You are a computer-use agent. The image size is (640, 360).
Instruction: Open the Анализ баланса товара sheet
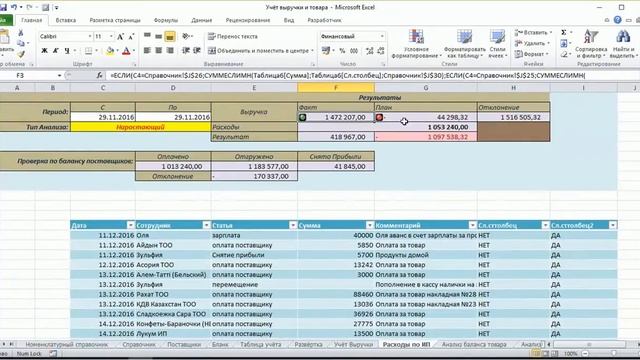(x=474, y=344)
